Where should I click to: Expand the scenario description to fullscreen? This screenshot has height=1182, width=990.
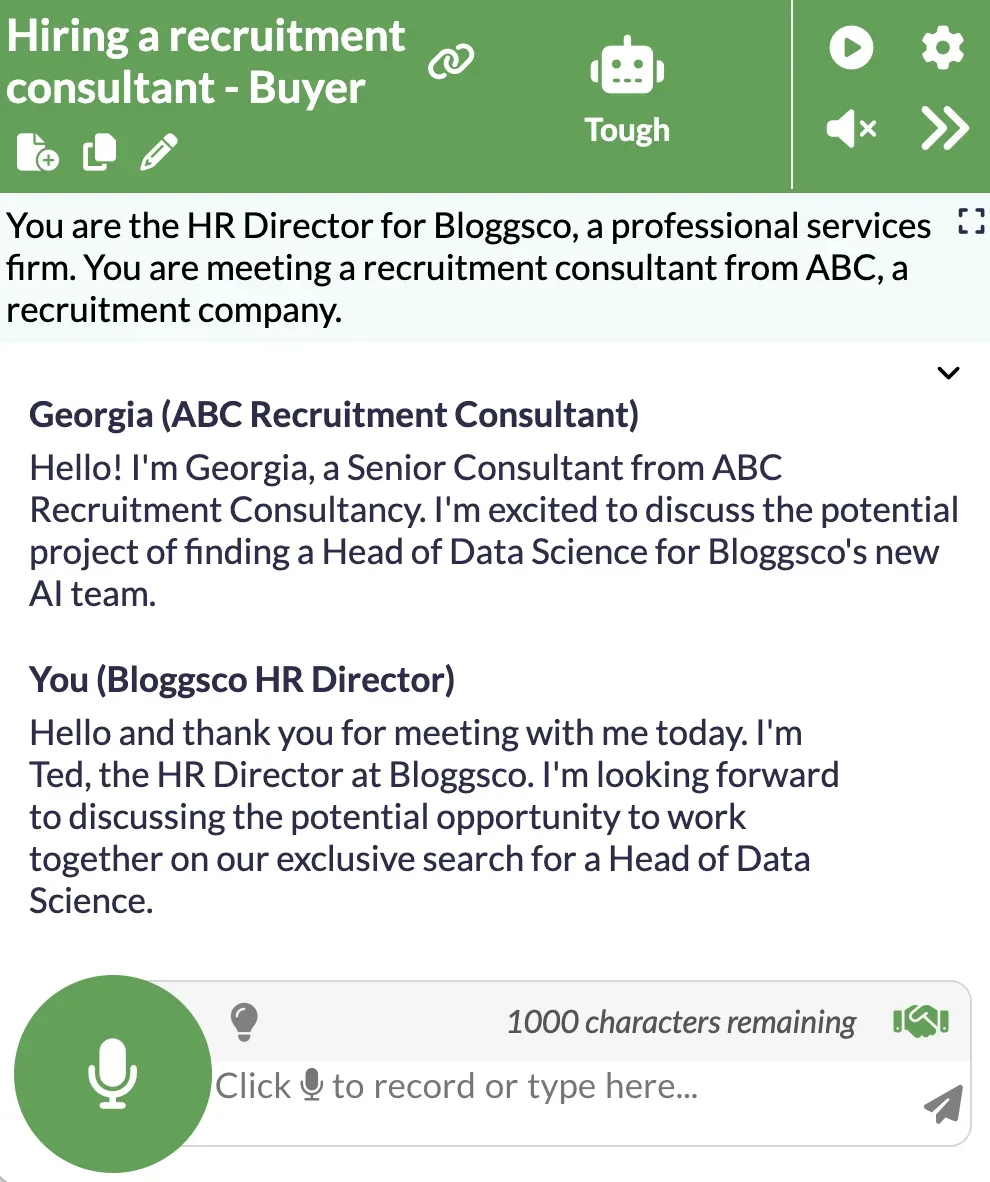pyautogui.click(x=970, y=222)
